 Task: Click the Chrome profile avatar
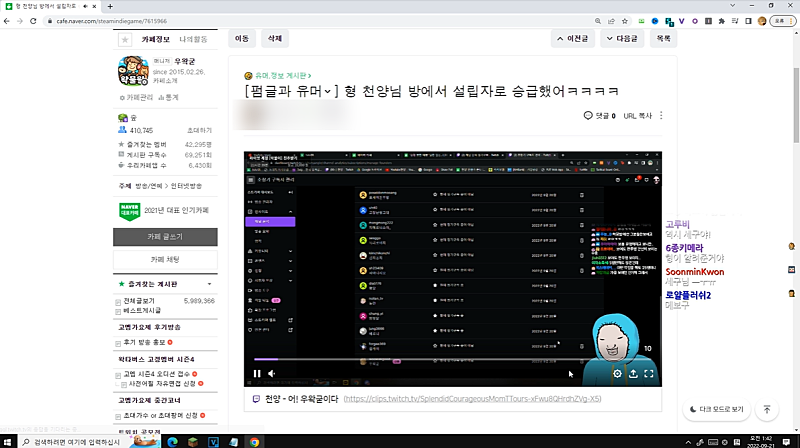pyautogui.click(x=762, y=21)
